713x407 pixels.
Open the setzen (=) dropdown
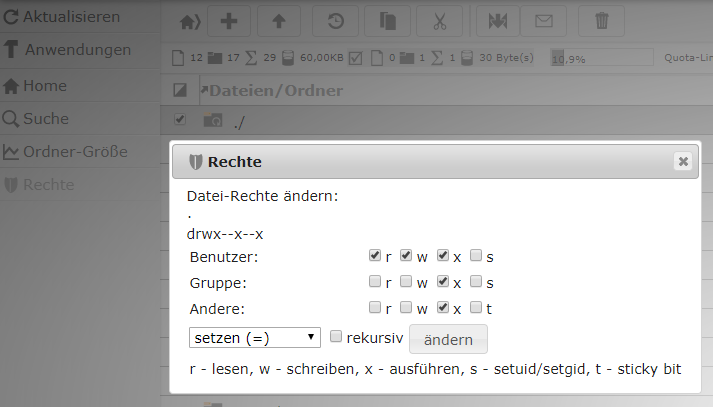coord(254,338)
